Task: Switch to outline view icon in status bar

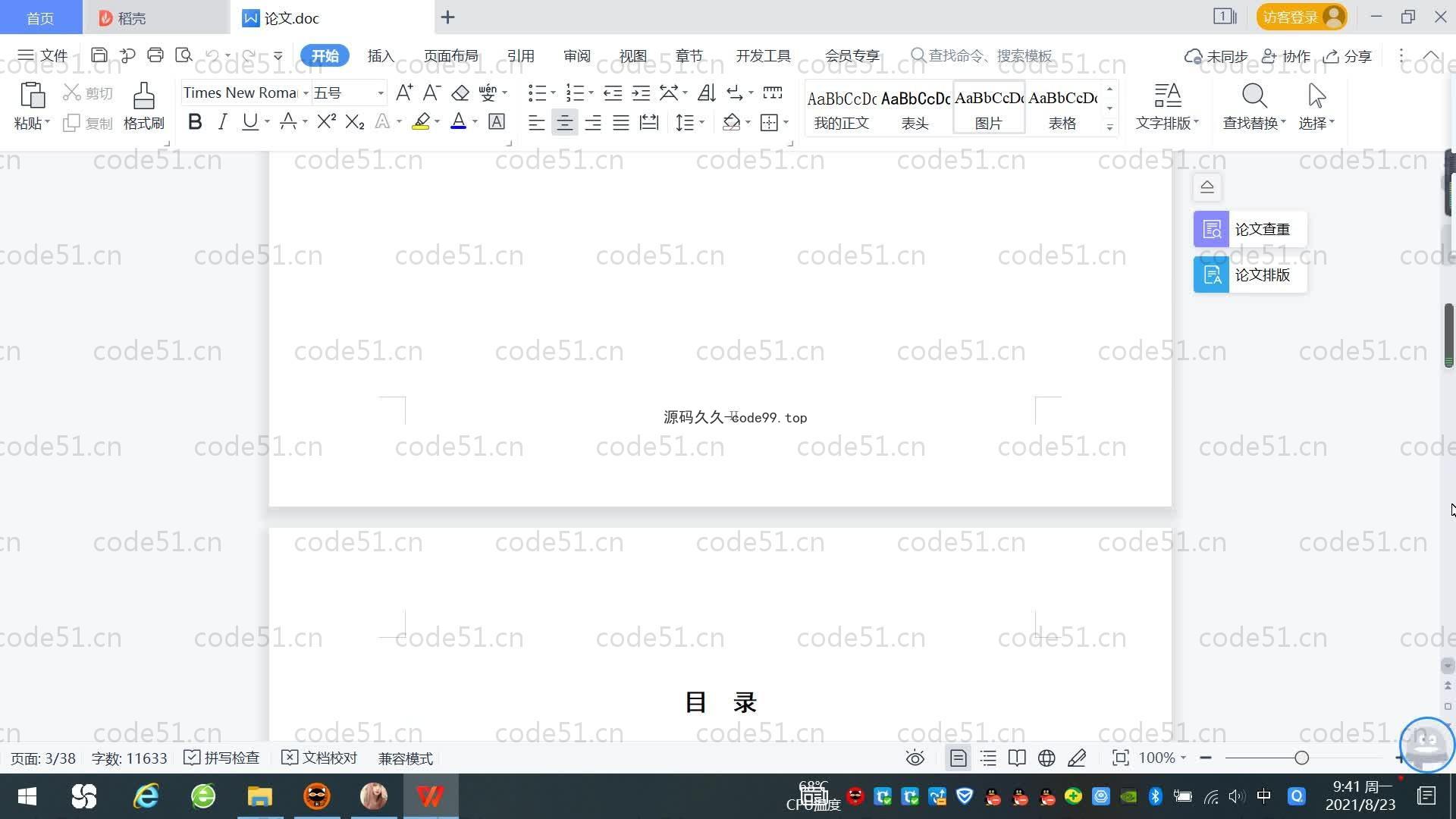Action: 988,758
